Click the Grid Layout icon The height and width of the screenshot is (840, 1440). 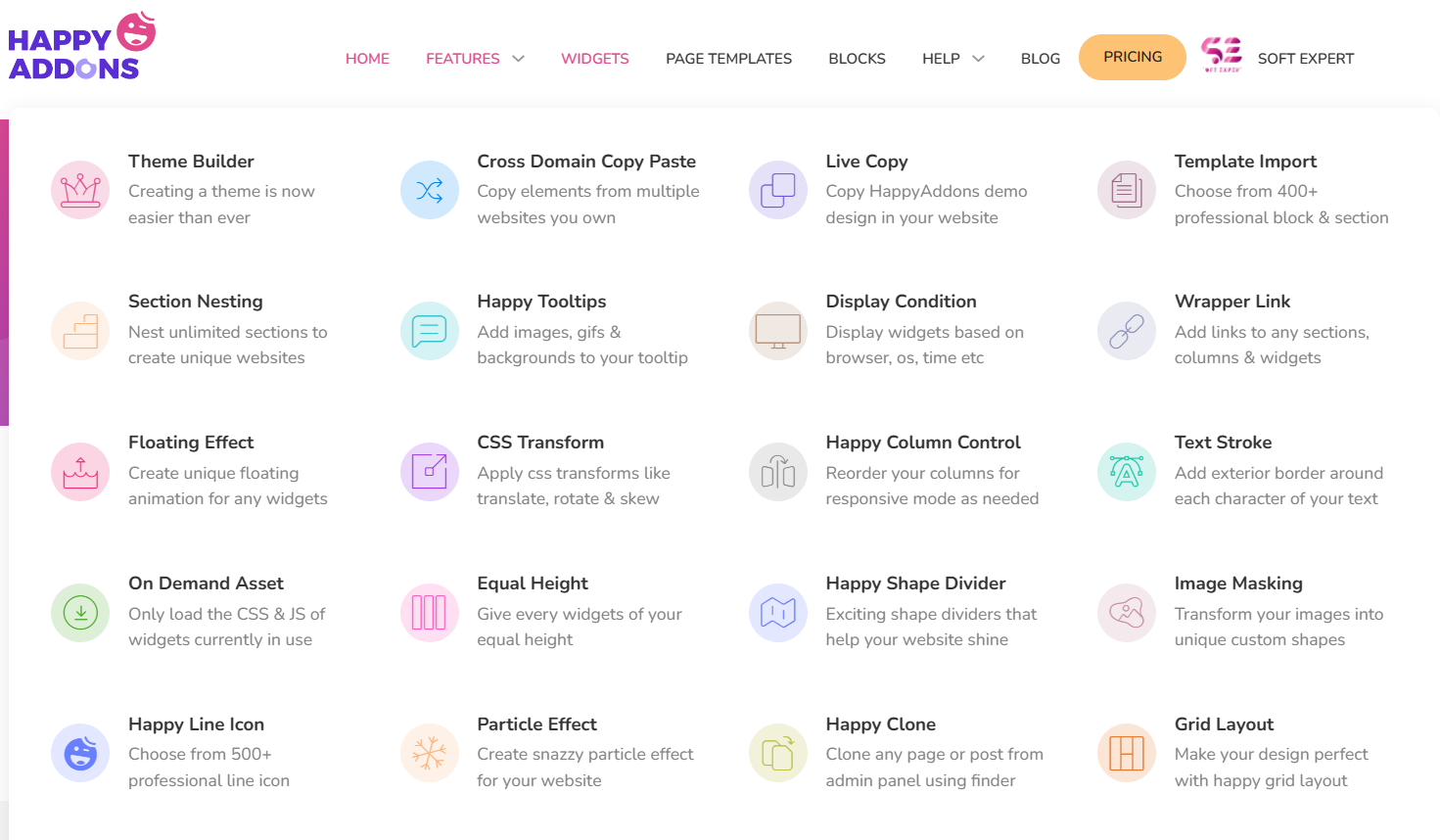click(x=1126, y=754)
